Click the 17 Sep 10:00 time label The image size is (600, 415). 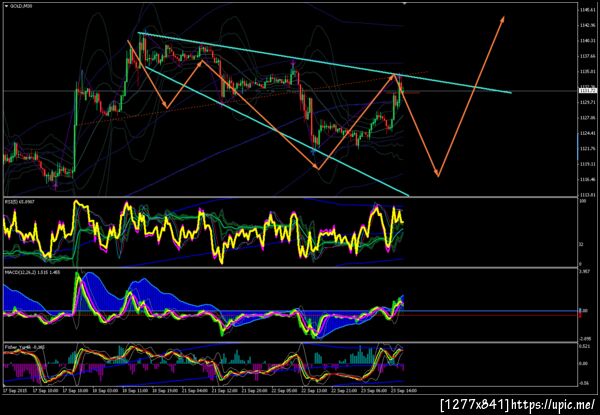point(46,391)
